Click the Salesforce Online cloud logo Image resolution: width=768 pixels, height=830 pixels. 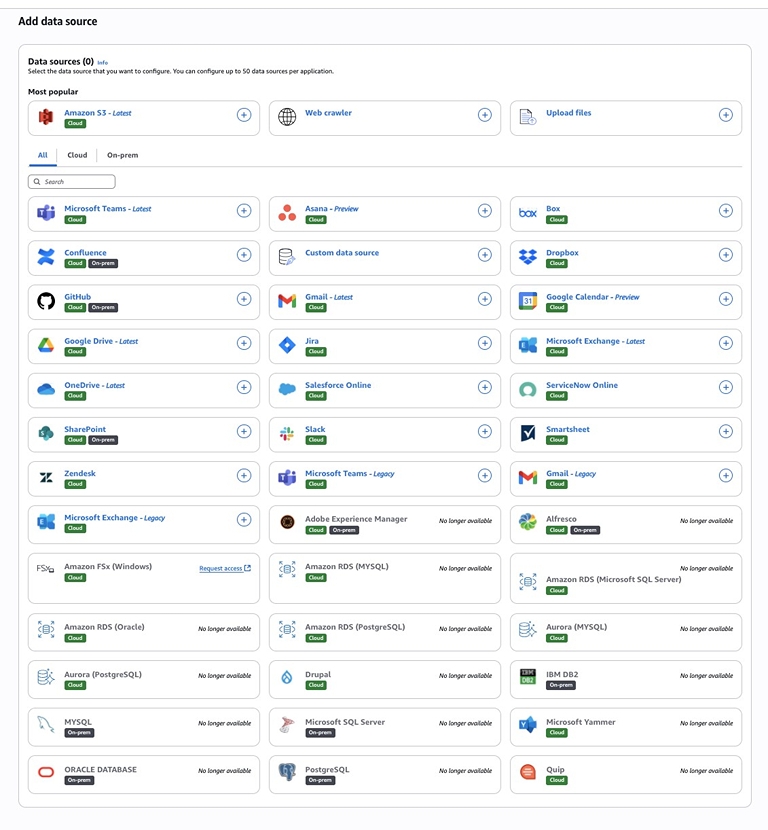pyautogui.click(x=287, y=389)
